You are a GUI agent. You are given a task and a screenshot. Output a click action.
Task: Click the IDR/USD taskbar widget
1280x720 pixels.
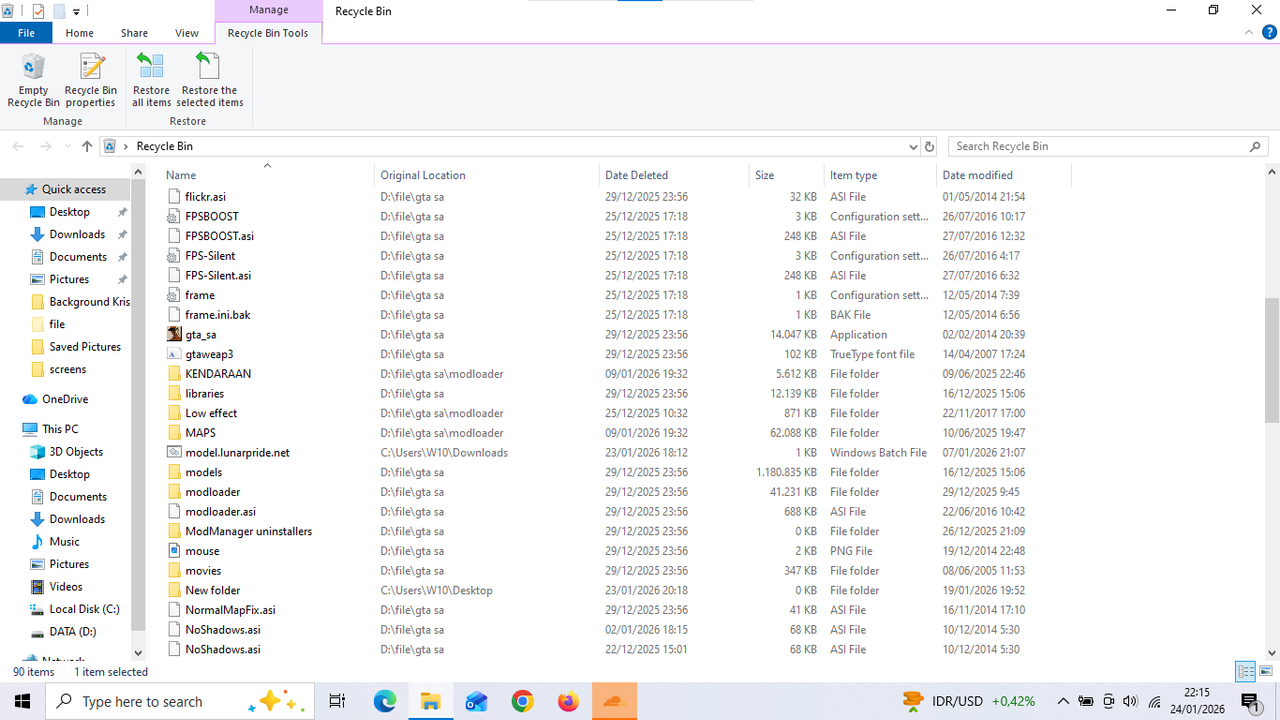pos(968,701)
